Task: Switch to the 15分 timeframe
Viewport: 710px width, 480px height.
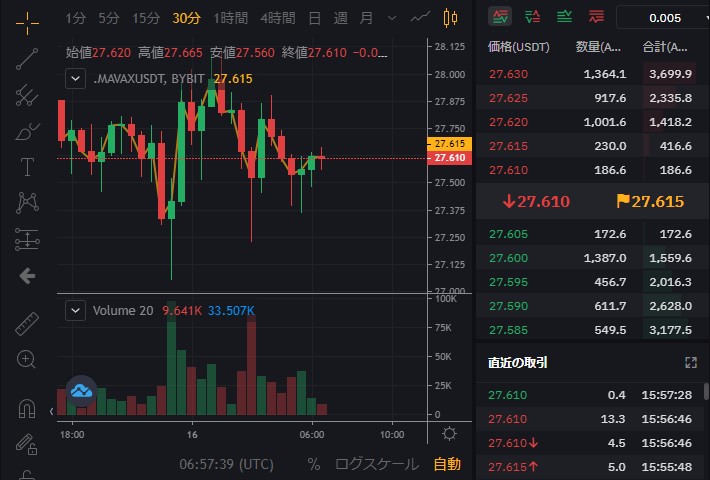Action: click(146, 18)
